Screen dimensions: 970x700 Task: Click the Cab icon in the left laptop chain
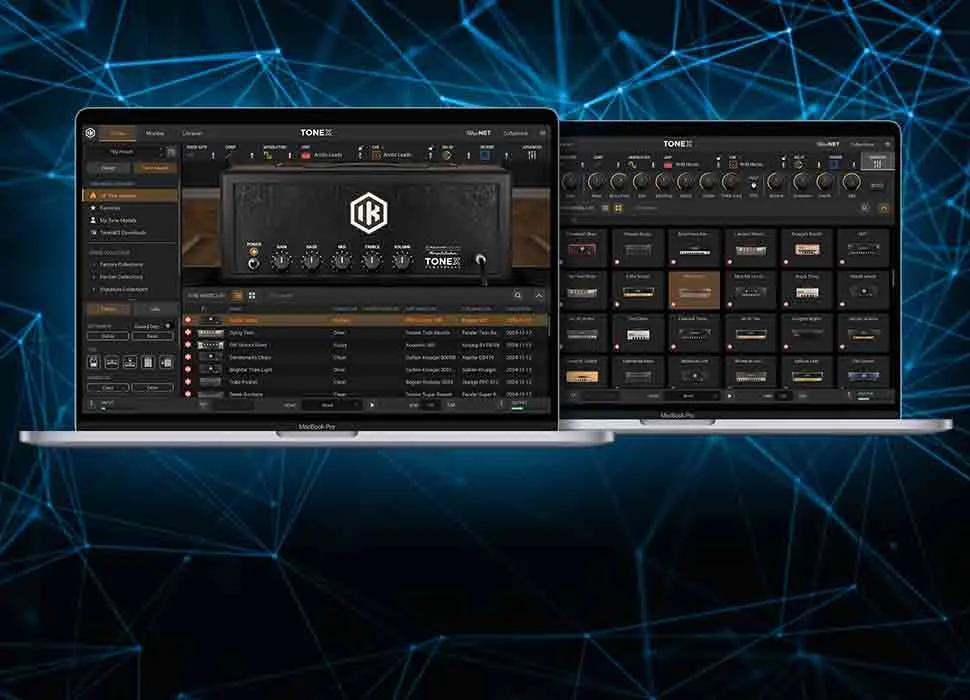click(376, 155)
